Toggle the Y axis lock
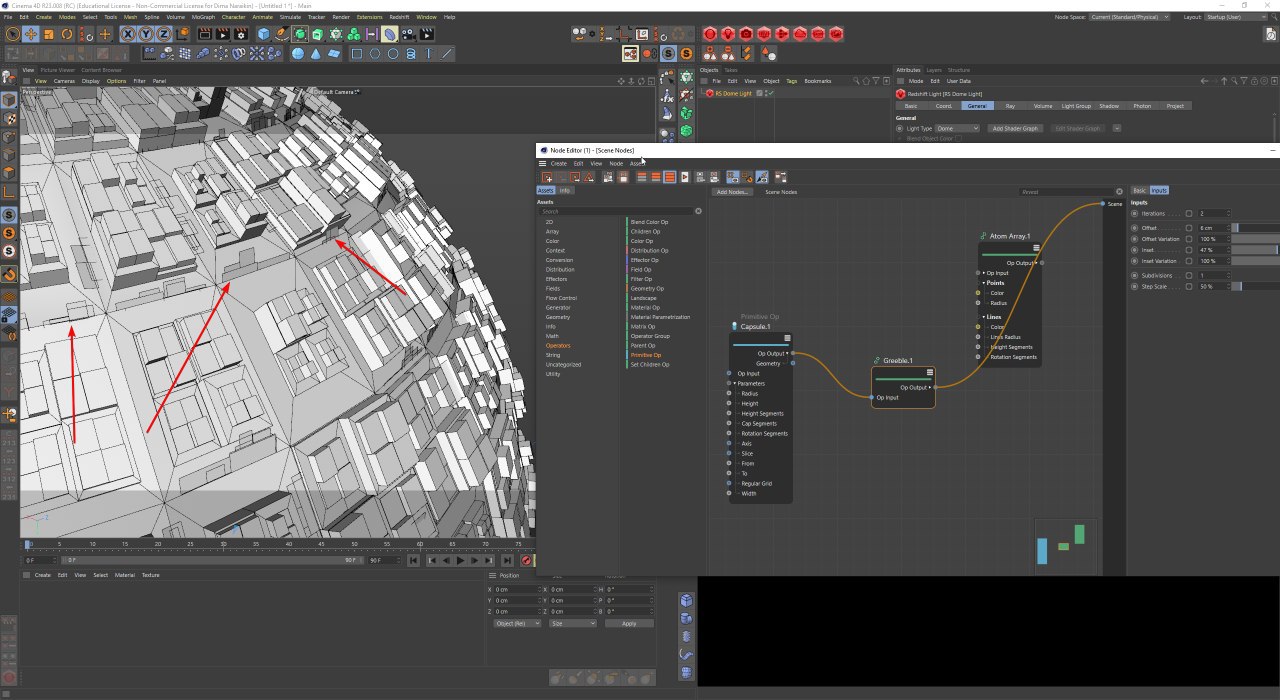1280x700 pixels. pyautogui.click(x=147, y=34)
